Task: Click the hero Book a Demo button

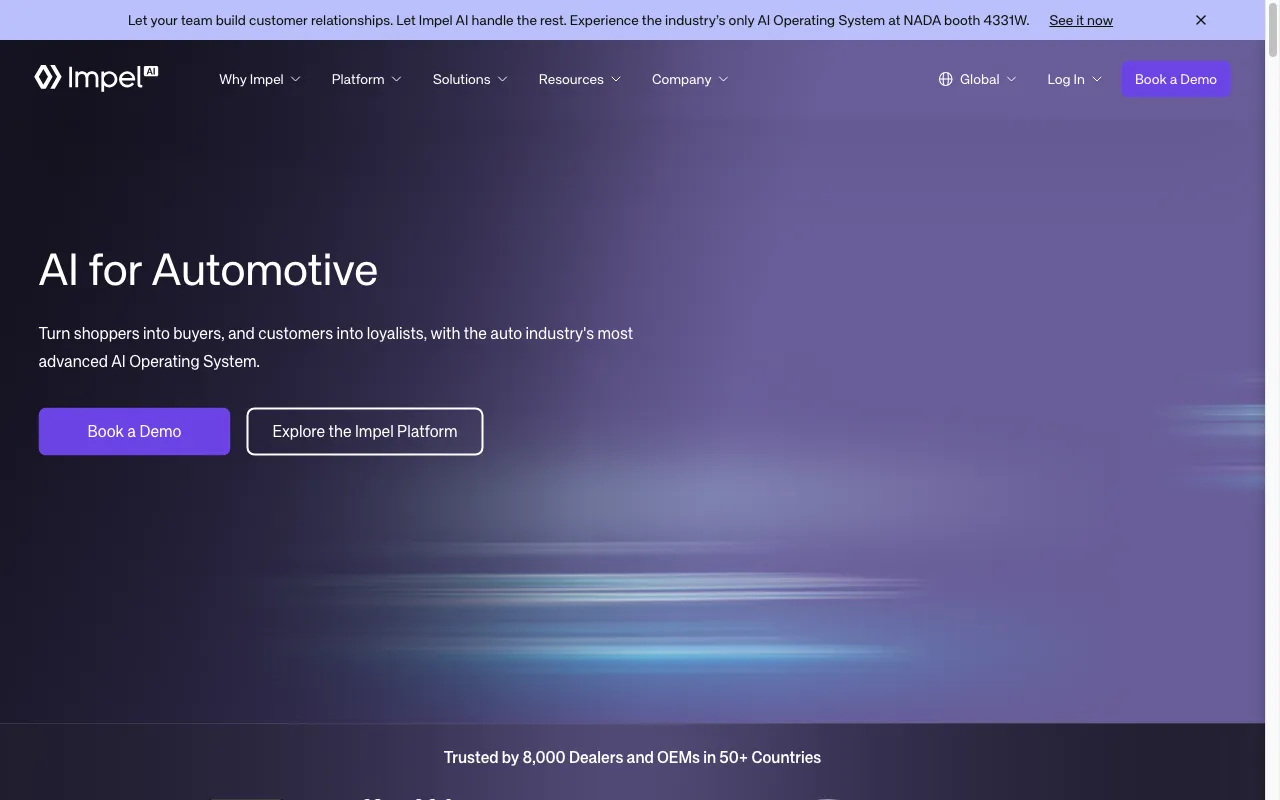Action: [134, 431]
